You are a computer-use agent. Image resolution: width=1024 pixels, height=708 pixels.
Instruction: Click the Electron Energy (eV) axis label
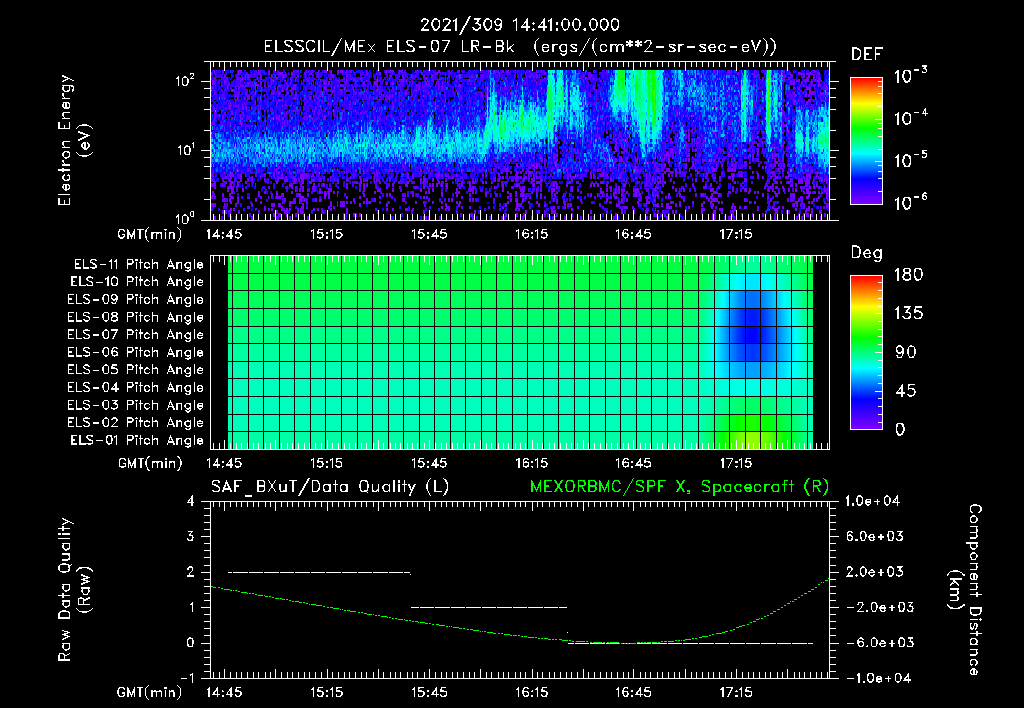pos(74,140)
